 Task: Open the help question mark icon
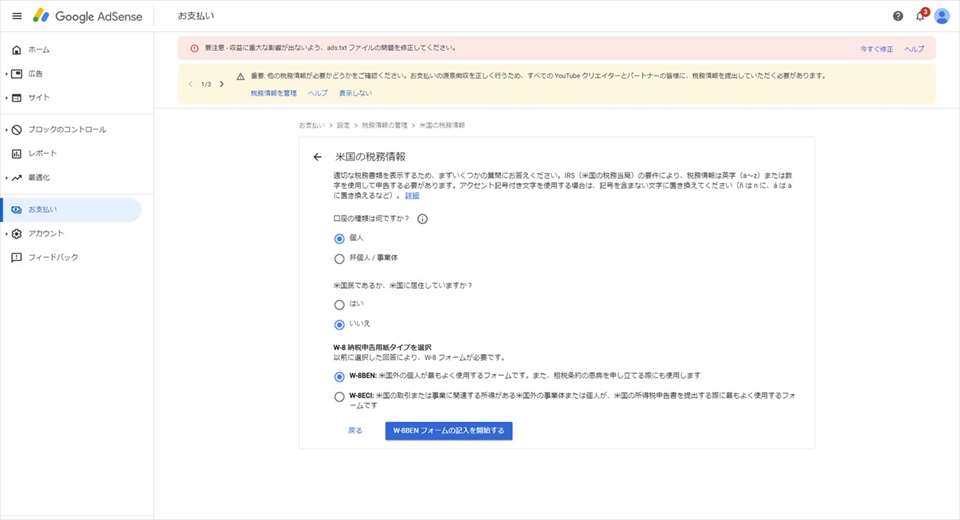point(898,16)
